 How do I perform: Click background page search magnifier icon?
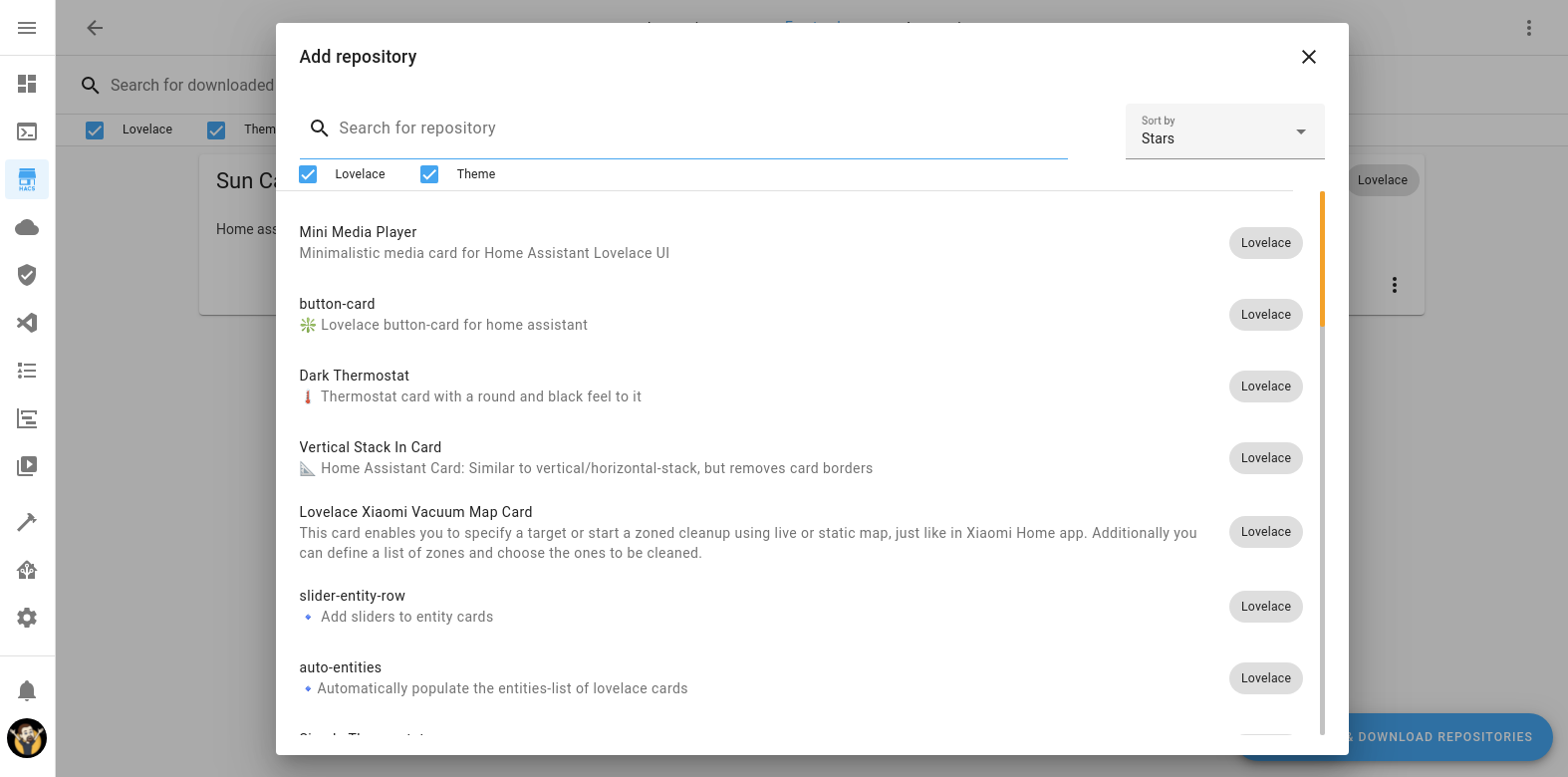point(91,86)
